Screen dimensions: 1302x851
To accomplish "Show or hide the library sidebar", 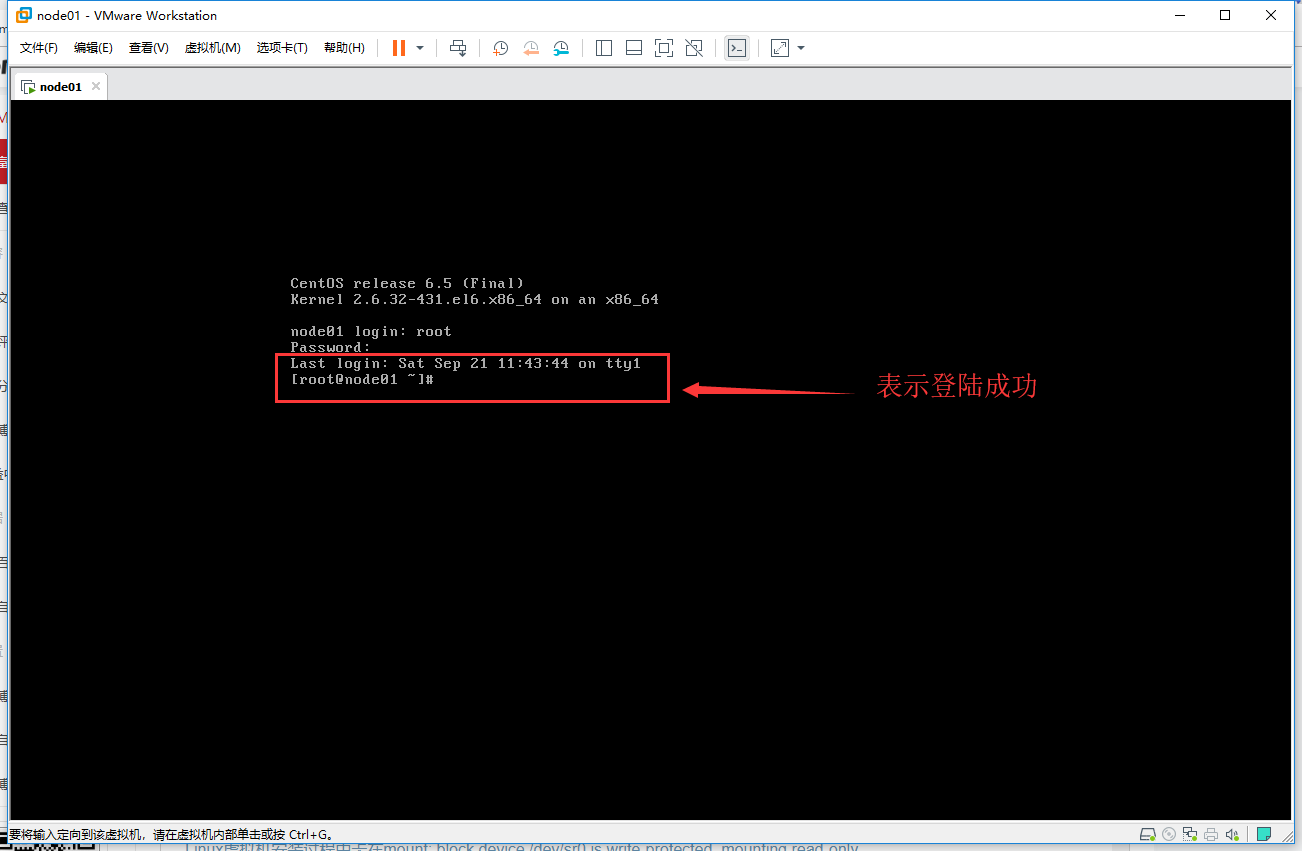I will (604, 48).
